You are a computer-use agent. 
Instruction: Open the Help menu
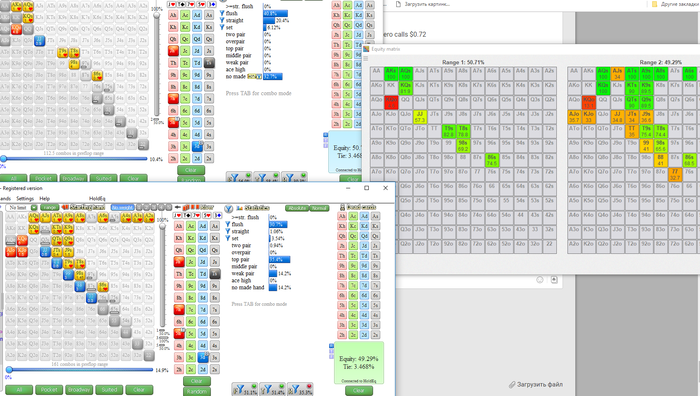[x=45, y=199]
